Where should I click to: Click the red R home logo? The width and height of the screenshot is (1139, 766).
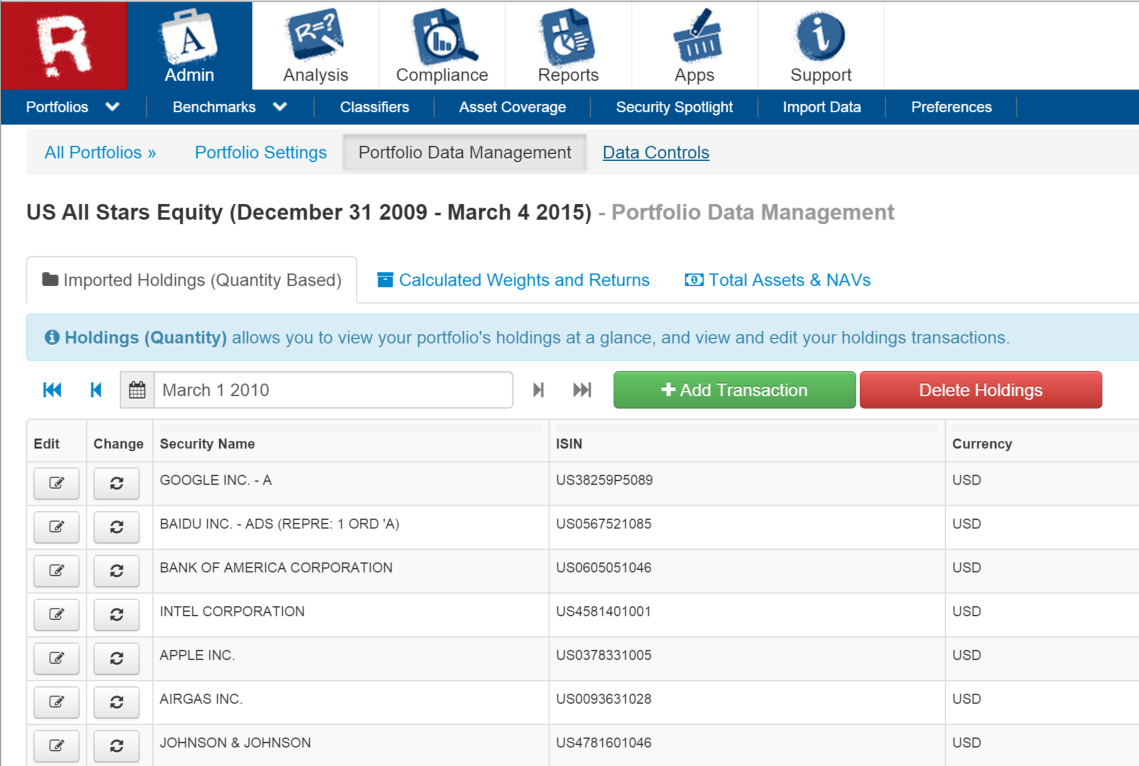[64, 46]
